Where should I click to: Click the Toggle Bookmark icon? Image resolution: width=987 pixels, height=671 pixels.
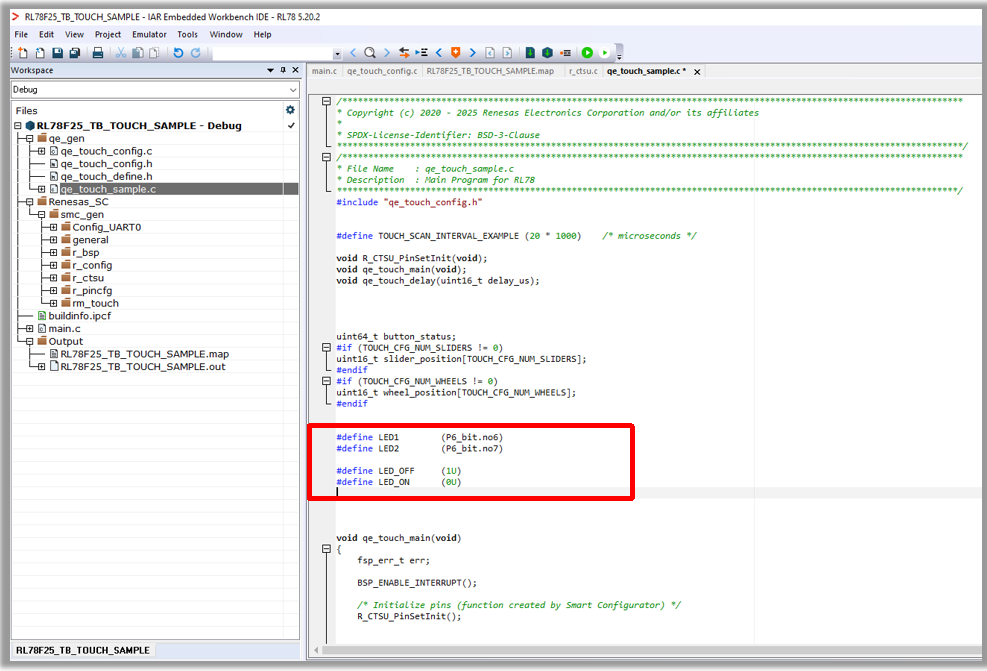[455, 53]
